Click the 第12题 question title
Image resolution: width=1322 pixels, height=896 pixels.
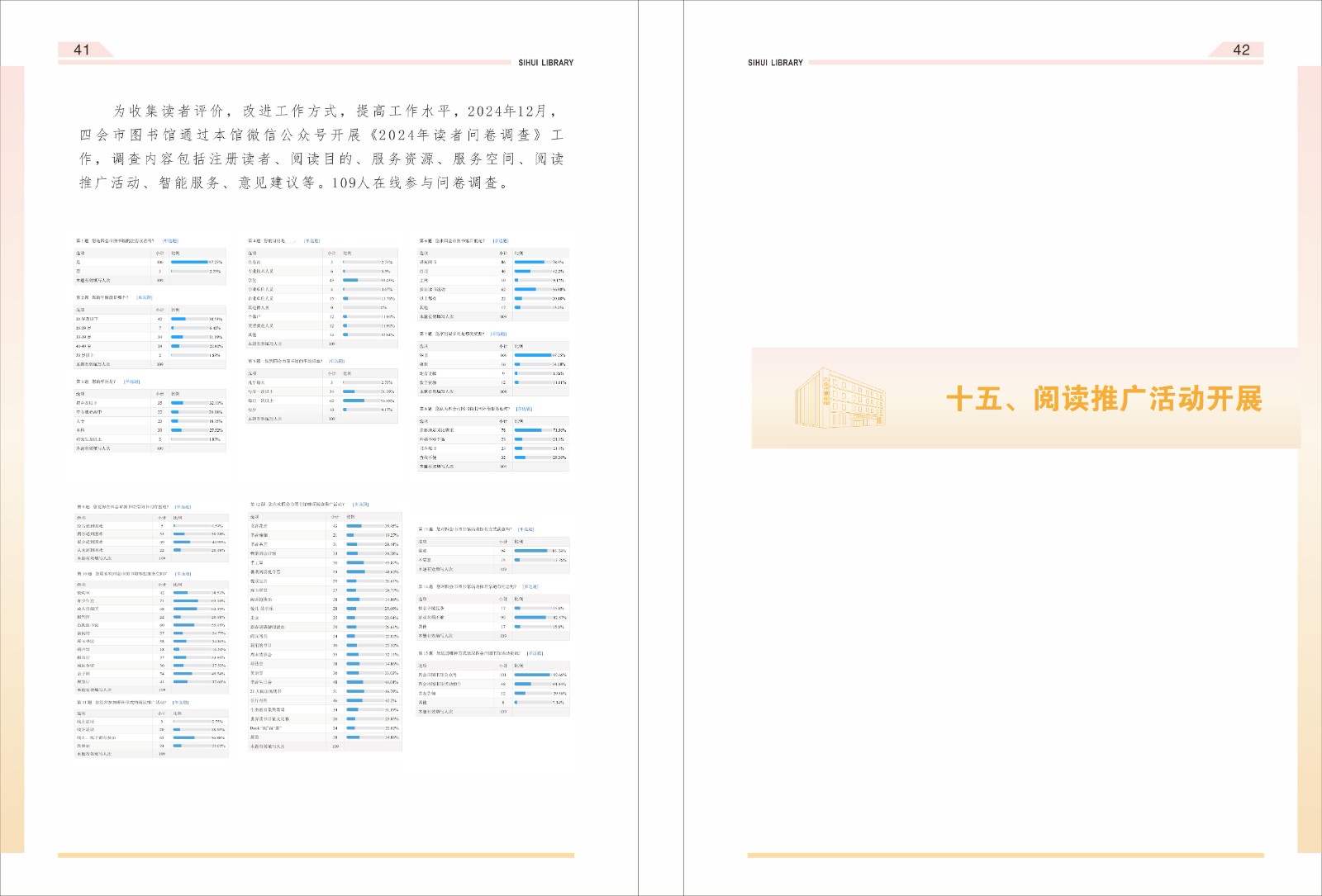point(297,504)
